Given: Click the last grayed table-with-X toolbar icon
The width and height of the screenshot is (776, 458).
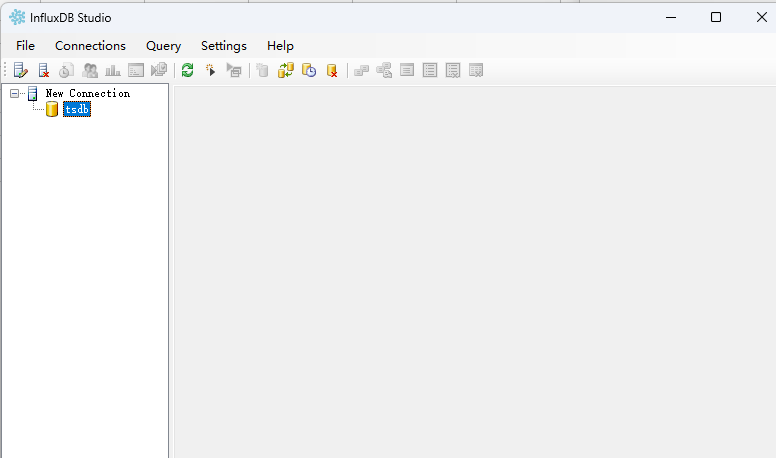Looking at the screenshot, I should [476, 70].
